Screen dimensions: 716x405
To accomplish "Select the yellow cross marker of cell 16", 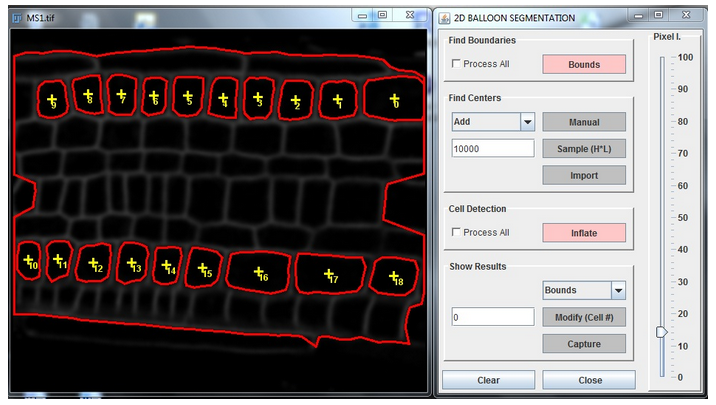I will tap(258, 271).
